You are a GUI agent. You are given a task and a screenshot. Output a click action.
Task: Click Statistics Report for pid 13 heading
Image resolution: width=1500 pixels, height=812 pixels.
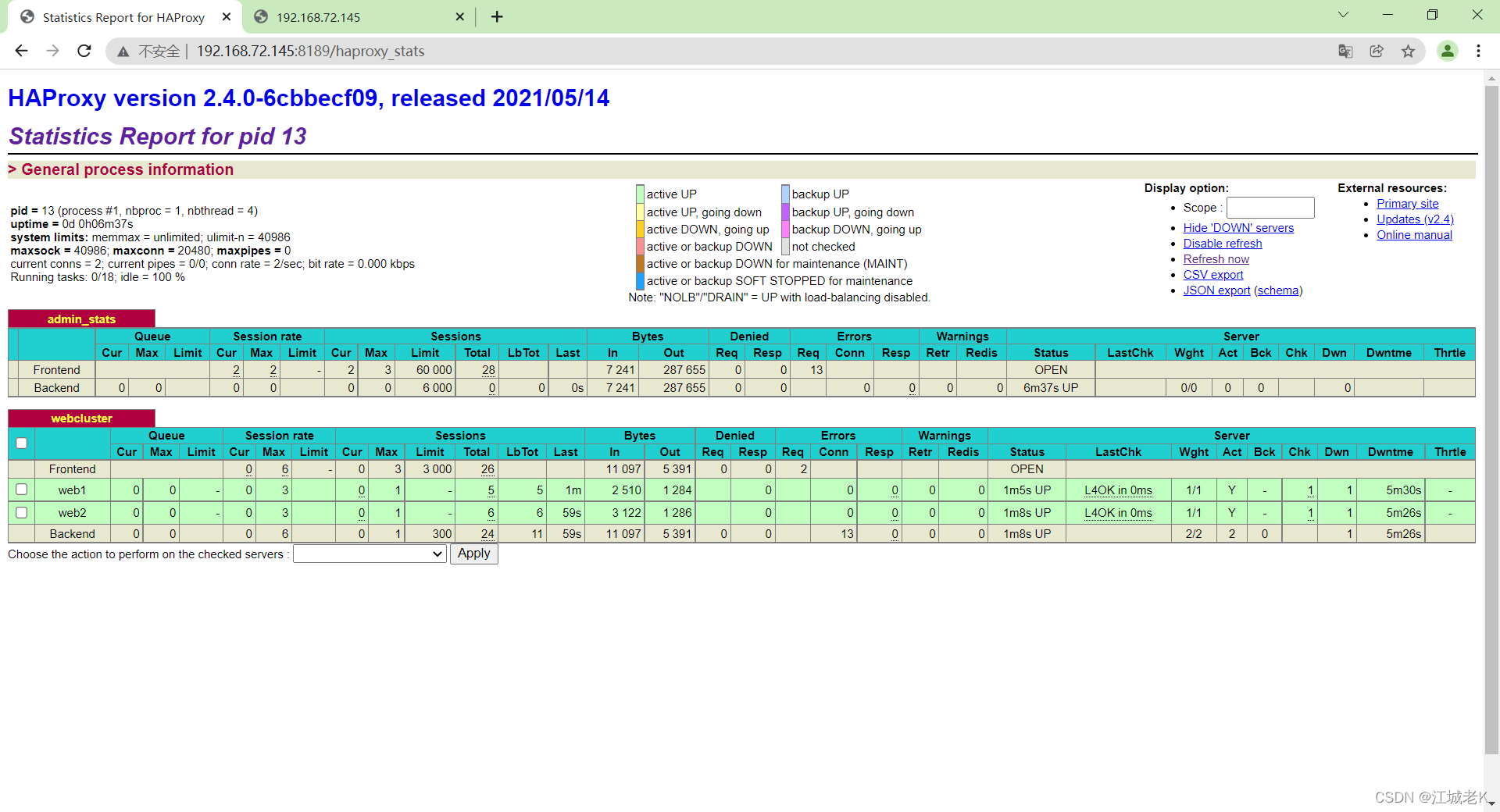(x=158, y=136)
